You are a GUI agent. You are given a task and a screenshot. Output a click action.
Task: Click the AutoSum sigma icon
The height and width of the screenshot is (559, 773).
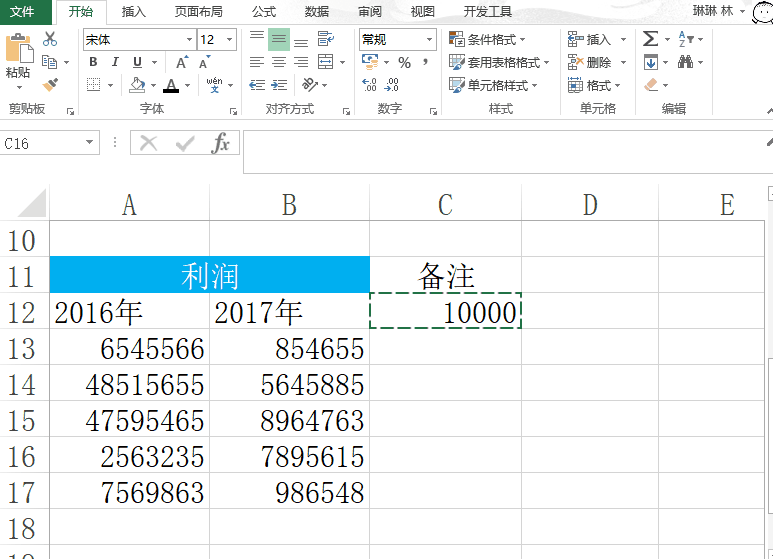651,38
